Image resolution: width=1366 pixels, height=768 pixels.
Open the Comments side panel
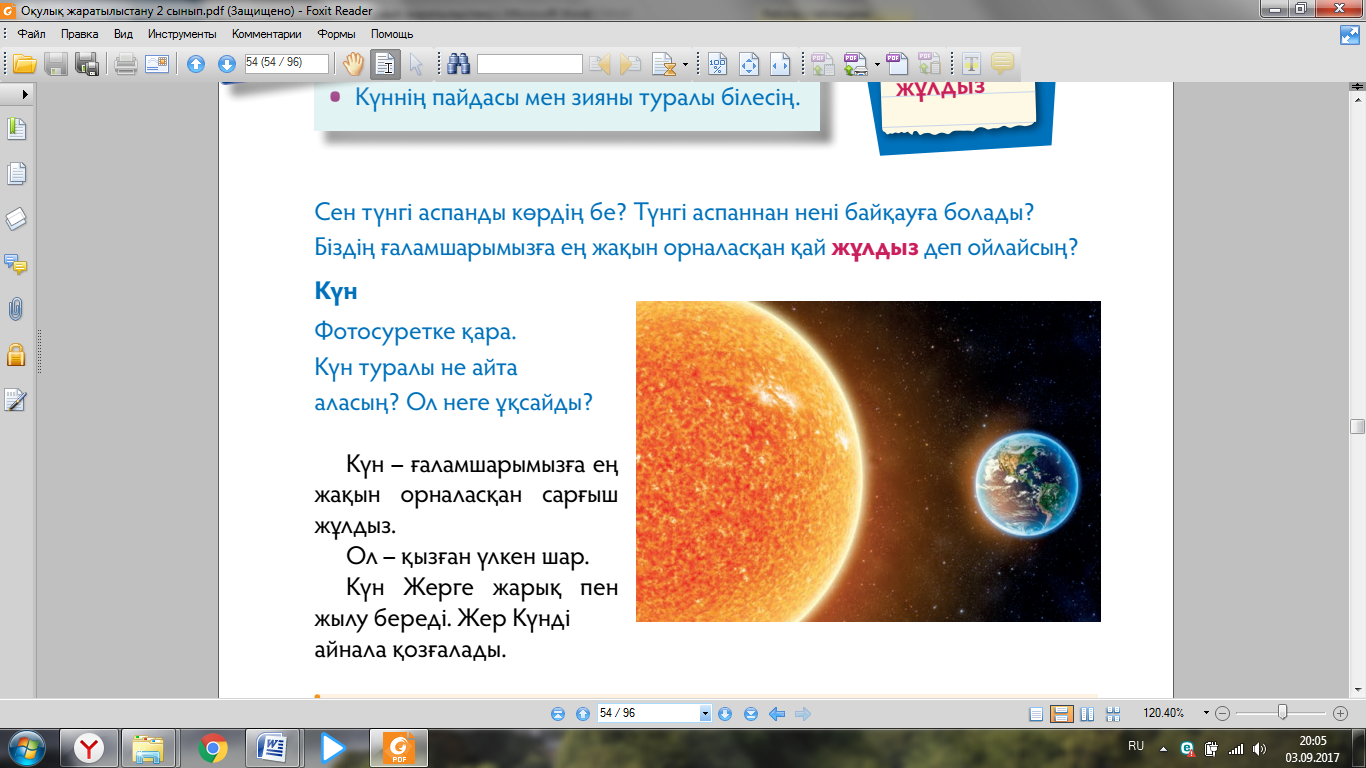16,265
